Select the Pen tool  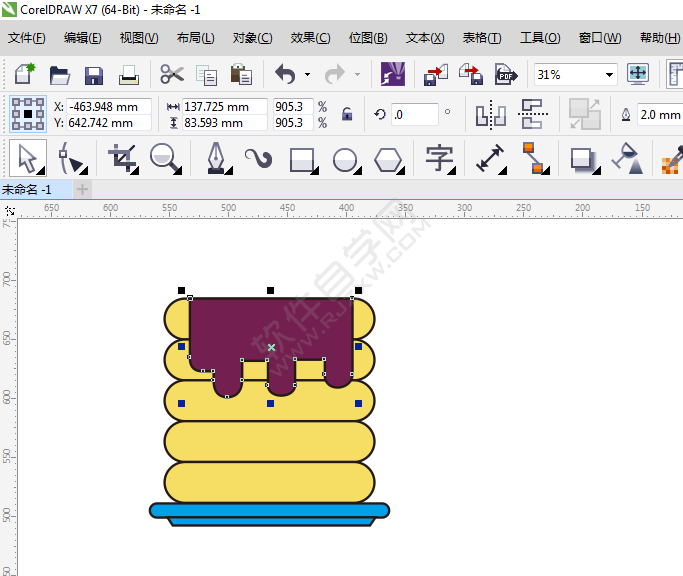coord(216,158)
